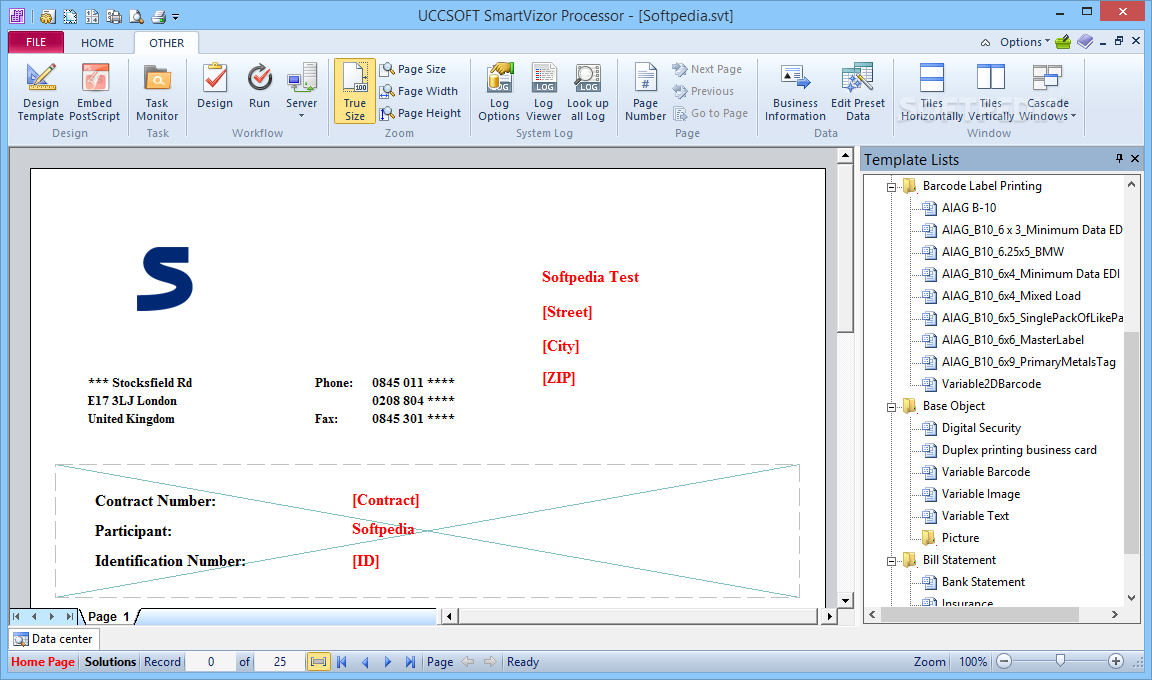Screen dimensions: 1152x680
Task: Select the Page 1 sheet tab
Action: (x=109, y=616)
